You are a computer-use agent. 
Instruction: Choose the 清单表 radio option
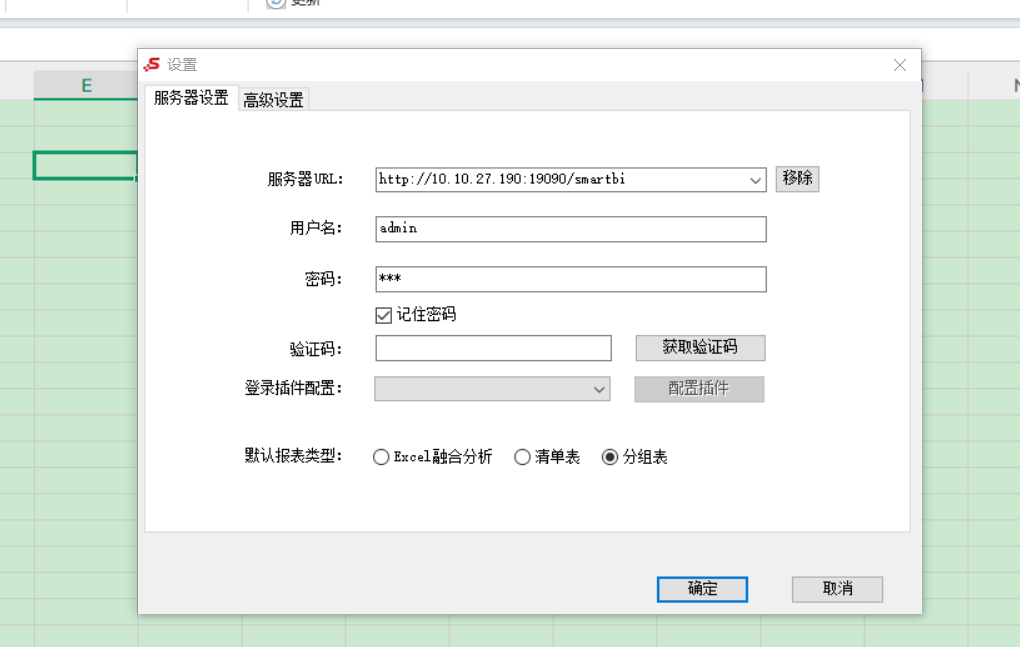pos(522,457)
